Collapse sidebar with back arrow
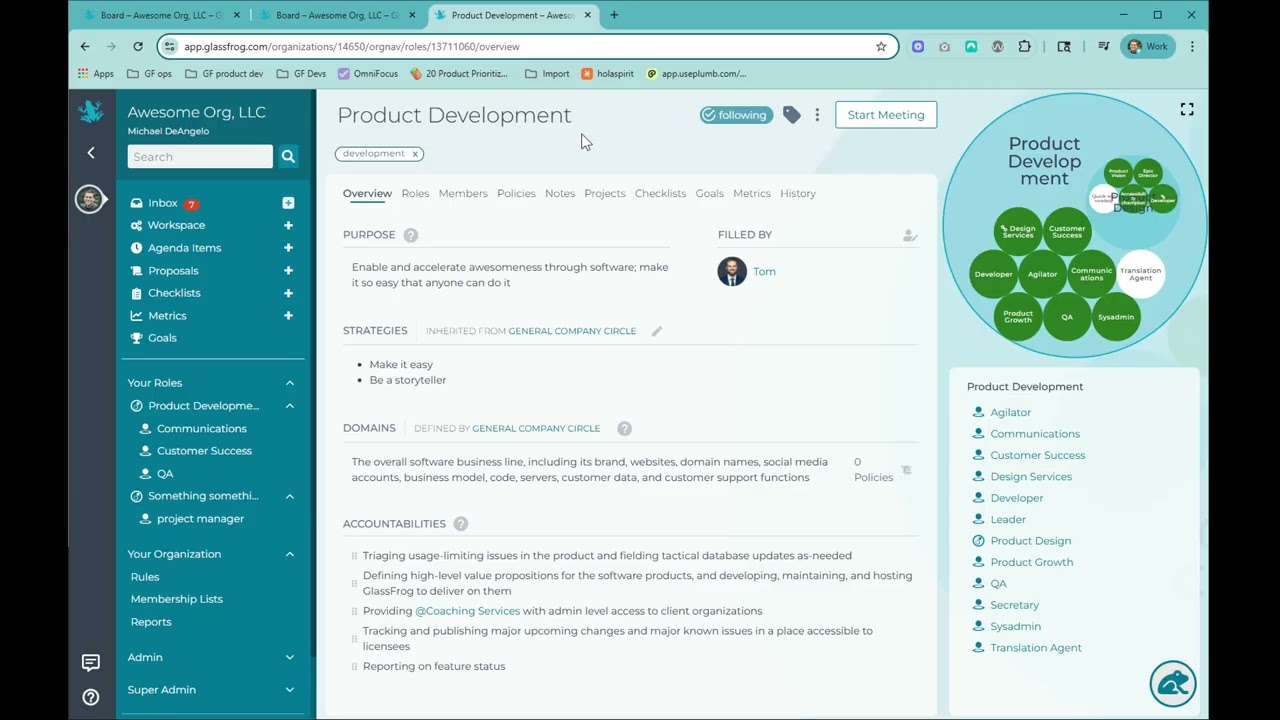Image resolution: width=1280 pixels, height=720 pixels. click(91, 153)
